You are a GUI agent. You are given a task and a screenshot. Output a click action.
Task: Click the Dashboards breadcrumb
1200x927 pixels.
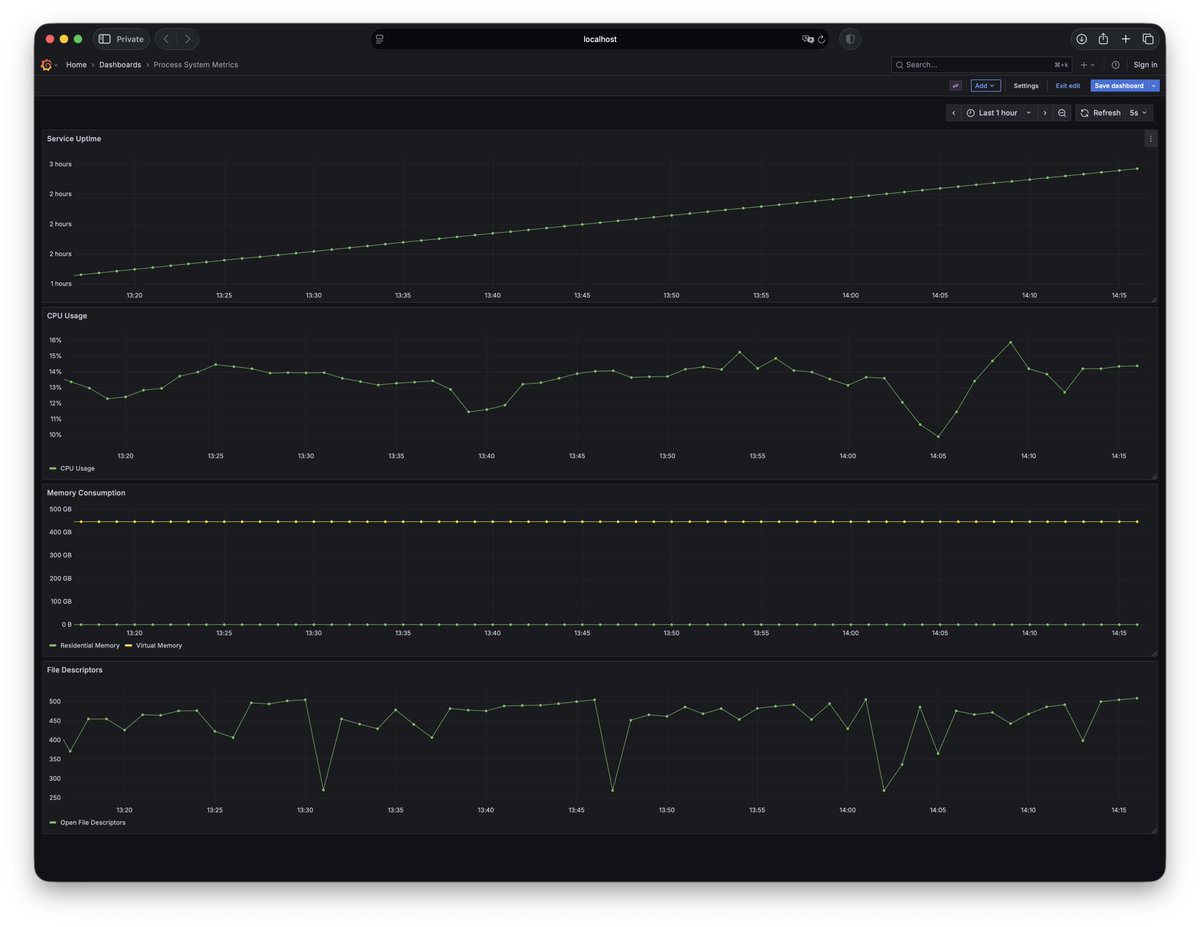click(120, 65)
